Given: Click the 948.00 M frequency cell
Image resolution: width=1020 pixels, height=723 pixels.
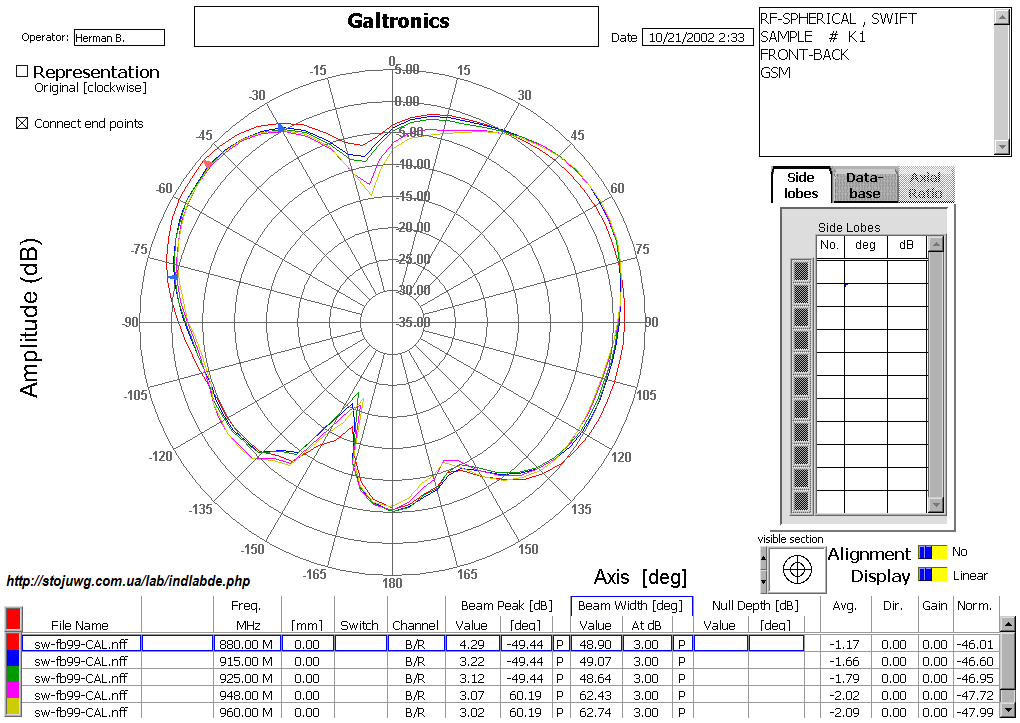Looking at the screenshot, I should (x=247, y=695).
